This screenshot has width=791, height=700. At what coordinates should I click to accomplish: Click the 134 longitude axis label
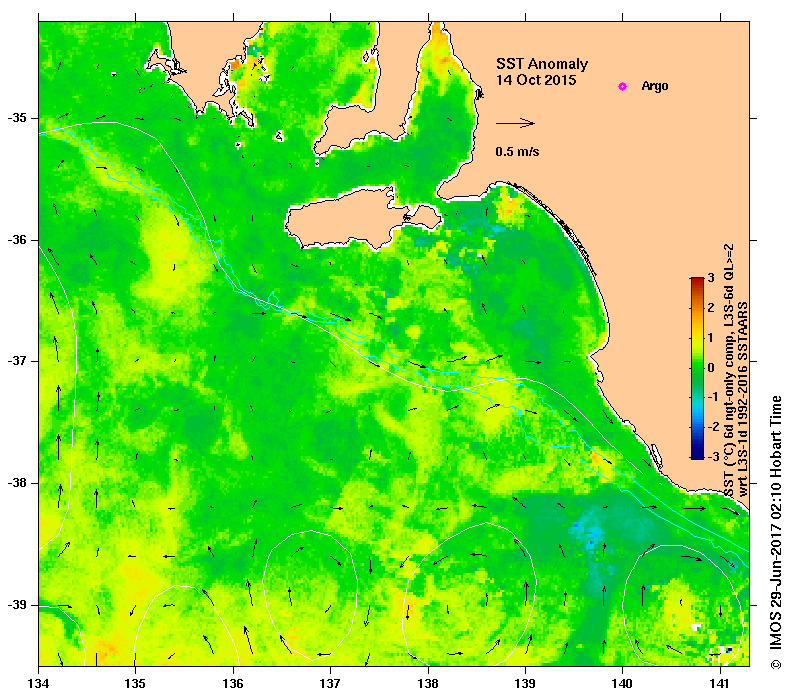click(39, 684)
